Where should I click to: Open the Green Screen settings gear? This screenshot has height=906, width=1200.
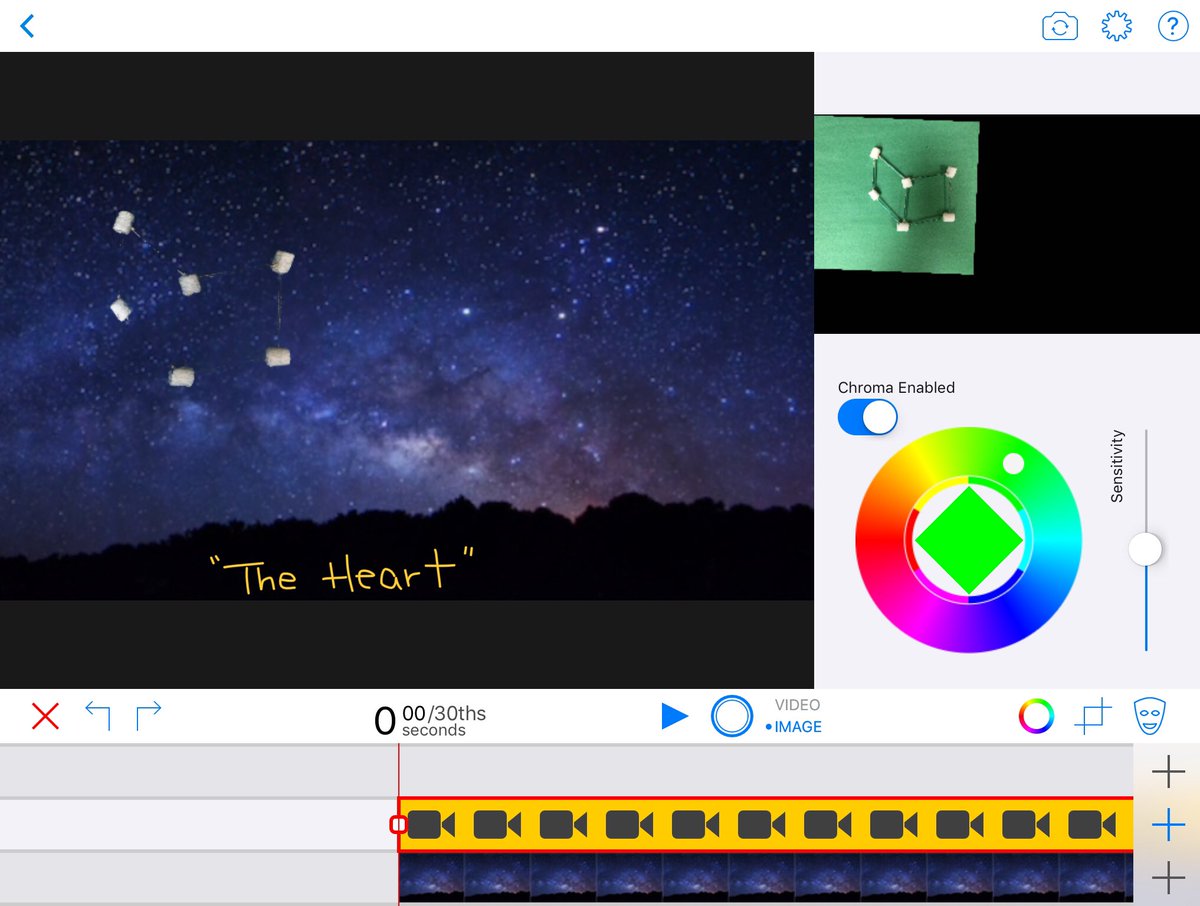click(1116, 26)
